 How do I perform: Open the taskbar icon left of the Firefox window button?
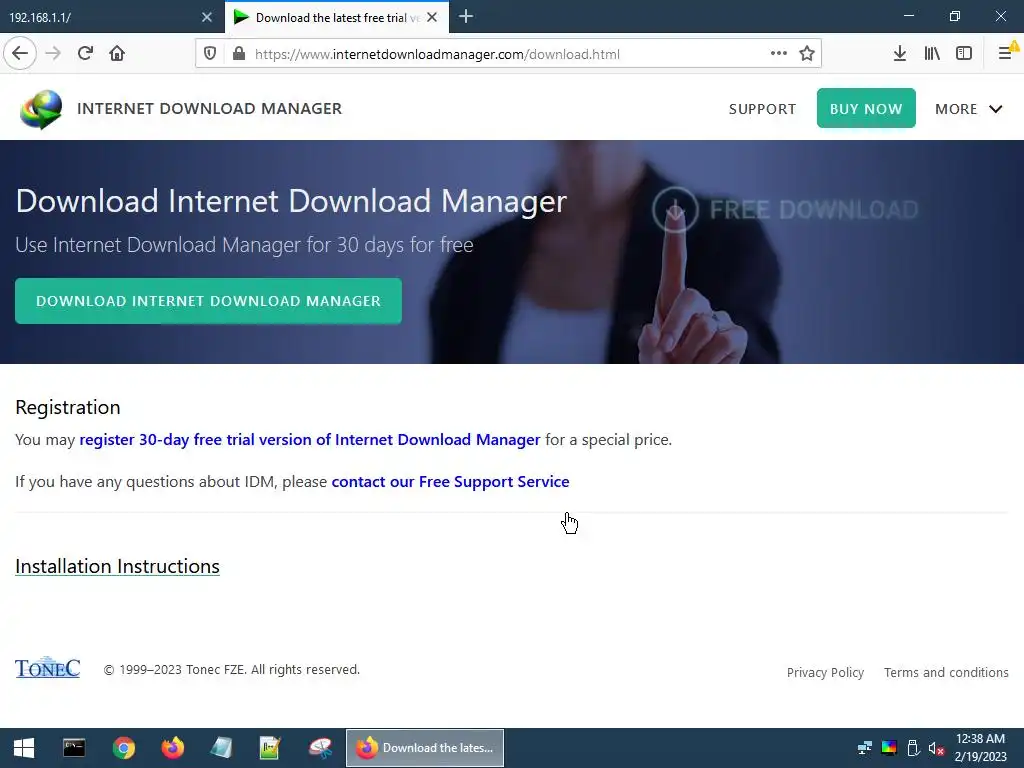pos(320,748)
